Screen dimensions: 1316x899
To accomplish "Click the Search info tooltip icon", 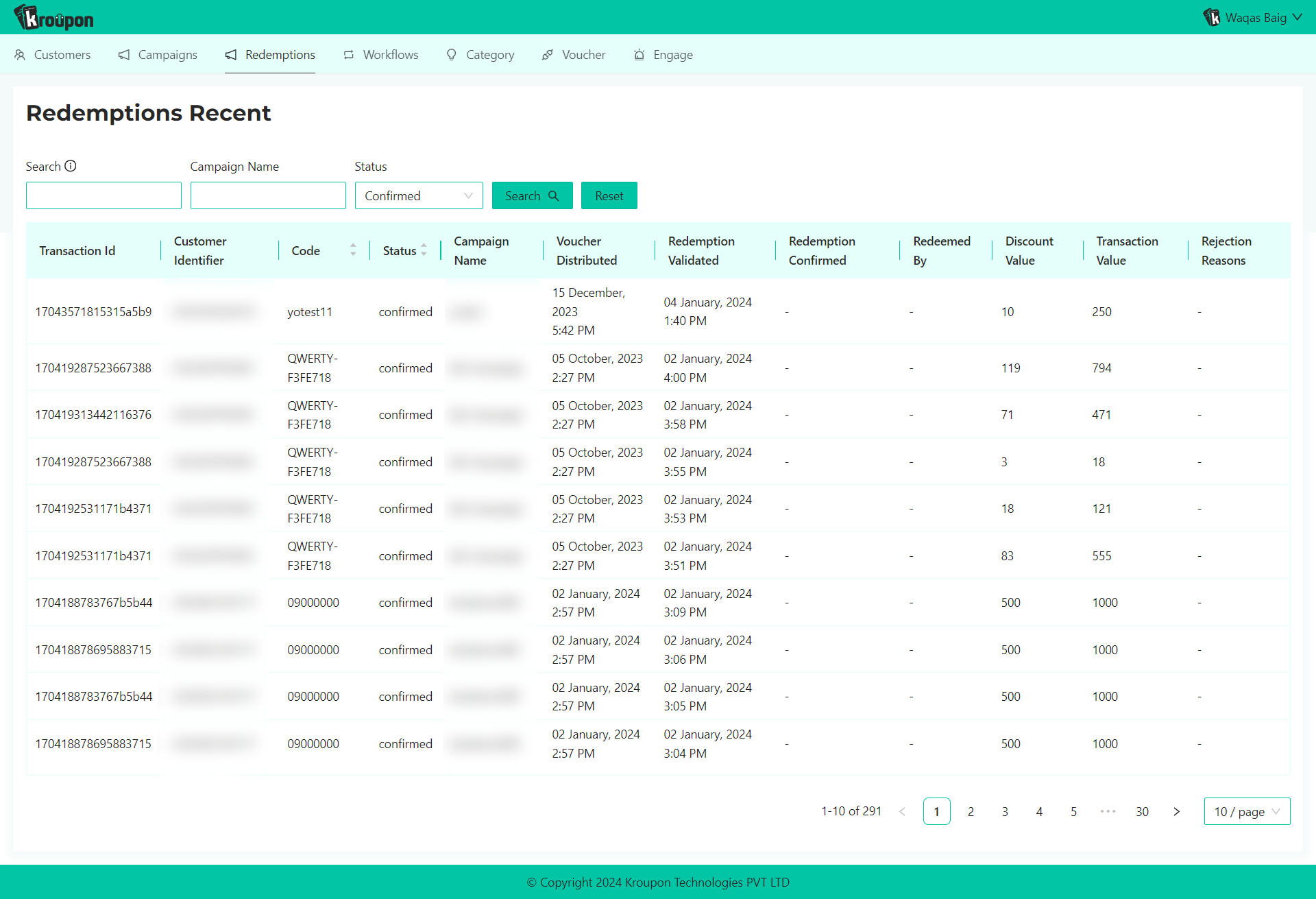I will [71, 166].
